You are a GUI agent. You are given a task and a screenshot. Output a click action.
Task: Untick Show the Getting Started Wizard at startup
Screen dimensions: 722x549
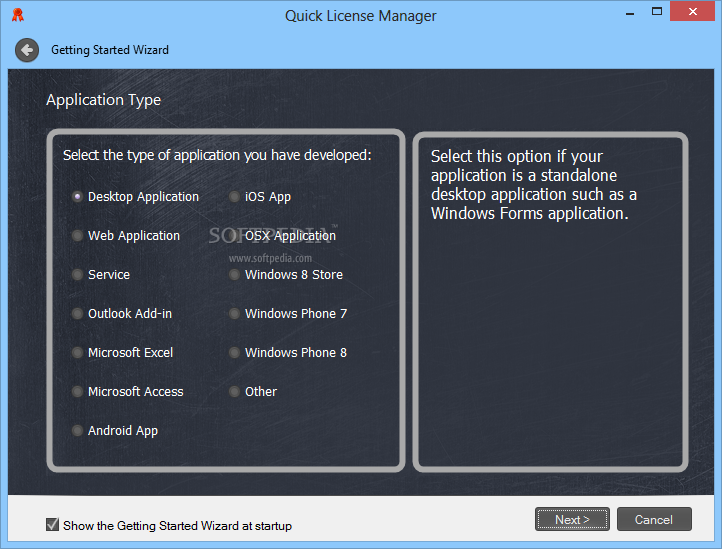[52, 525]
